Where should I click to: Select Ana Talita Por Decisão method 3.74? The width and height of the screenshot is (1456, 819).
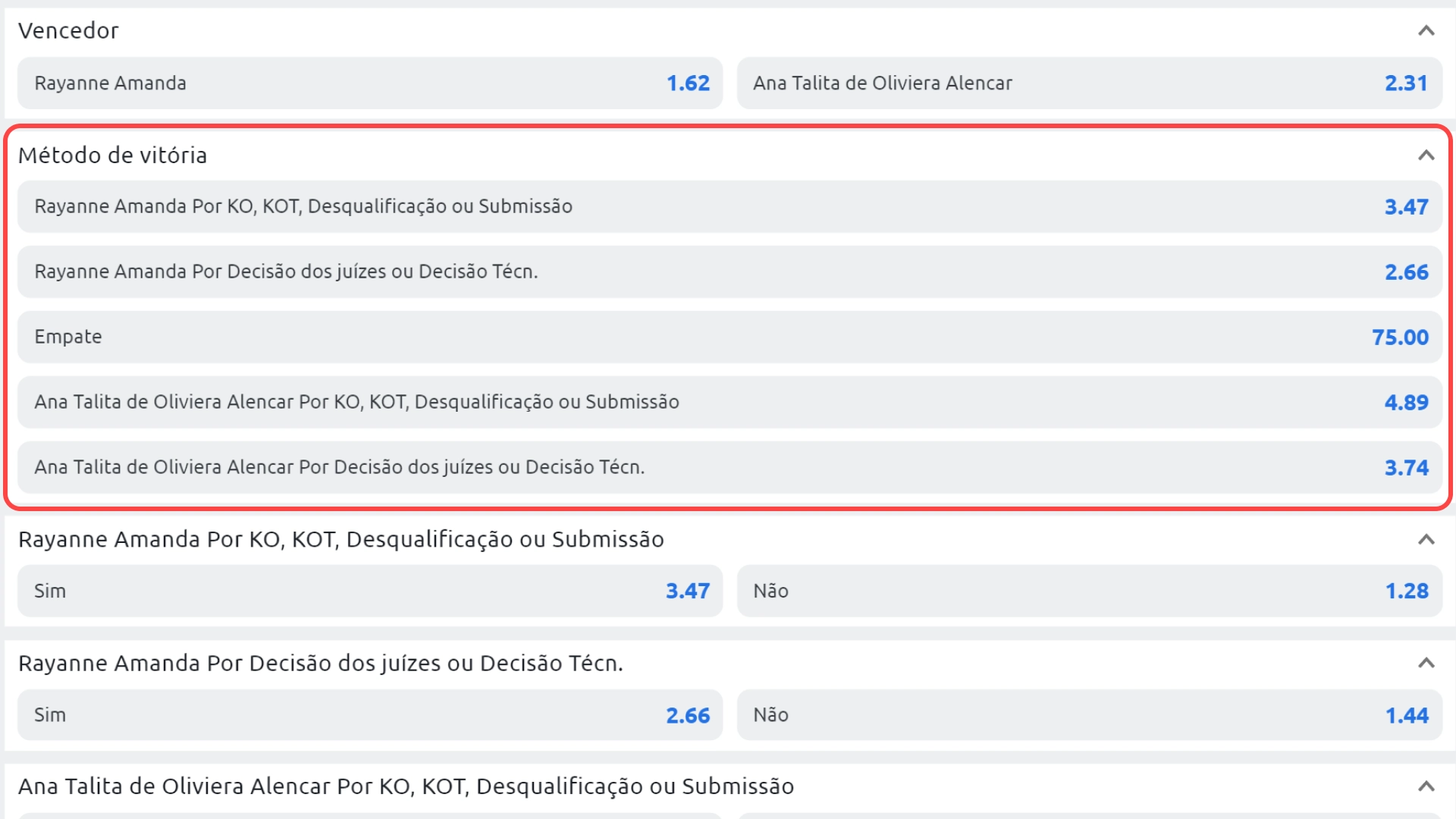(730, 467)
